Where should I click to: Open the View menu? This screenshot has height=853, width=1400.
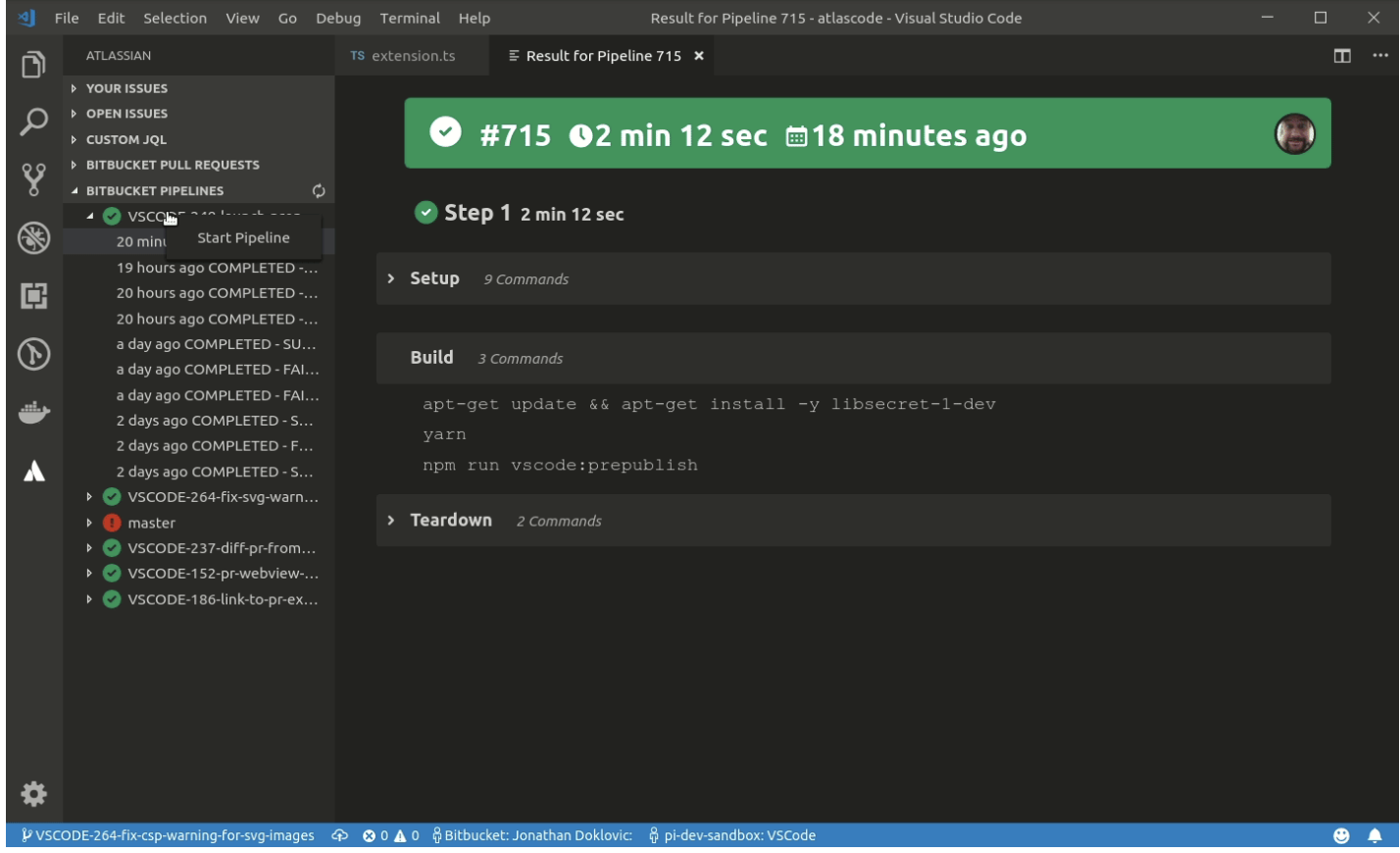242,18
